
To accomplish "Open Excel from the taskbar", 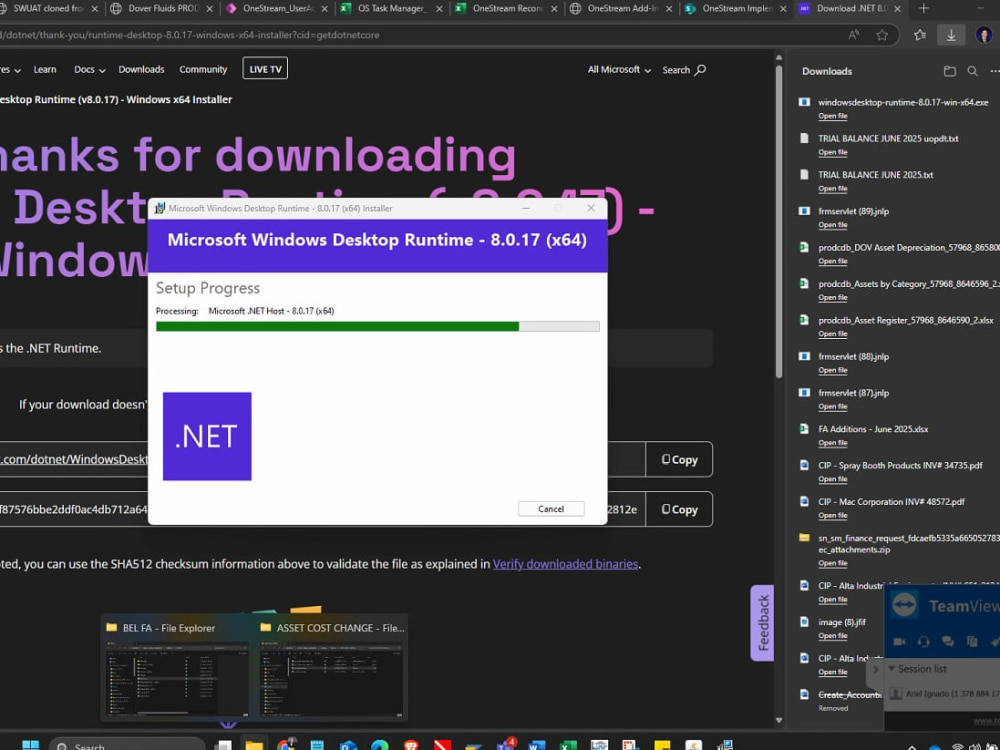I will [x=568, y=744].
